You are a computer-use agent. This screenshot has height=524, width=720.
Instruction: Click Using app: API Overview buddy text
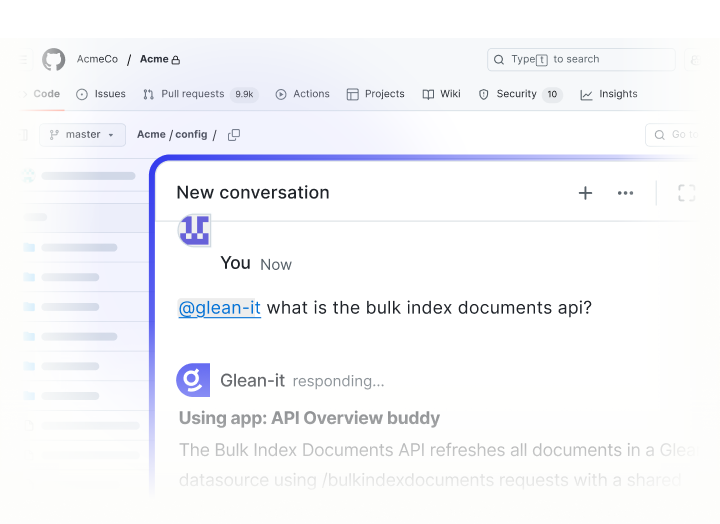click(309, 418)
